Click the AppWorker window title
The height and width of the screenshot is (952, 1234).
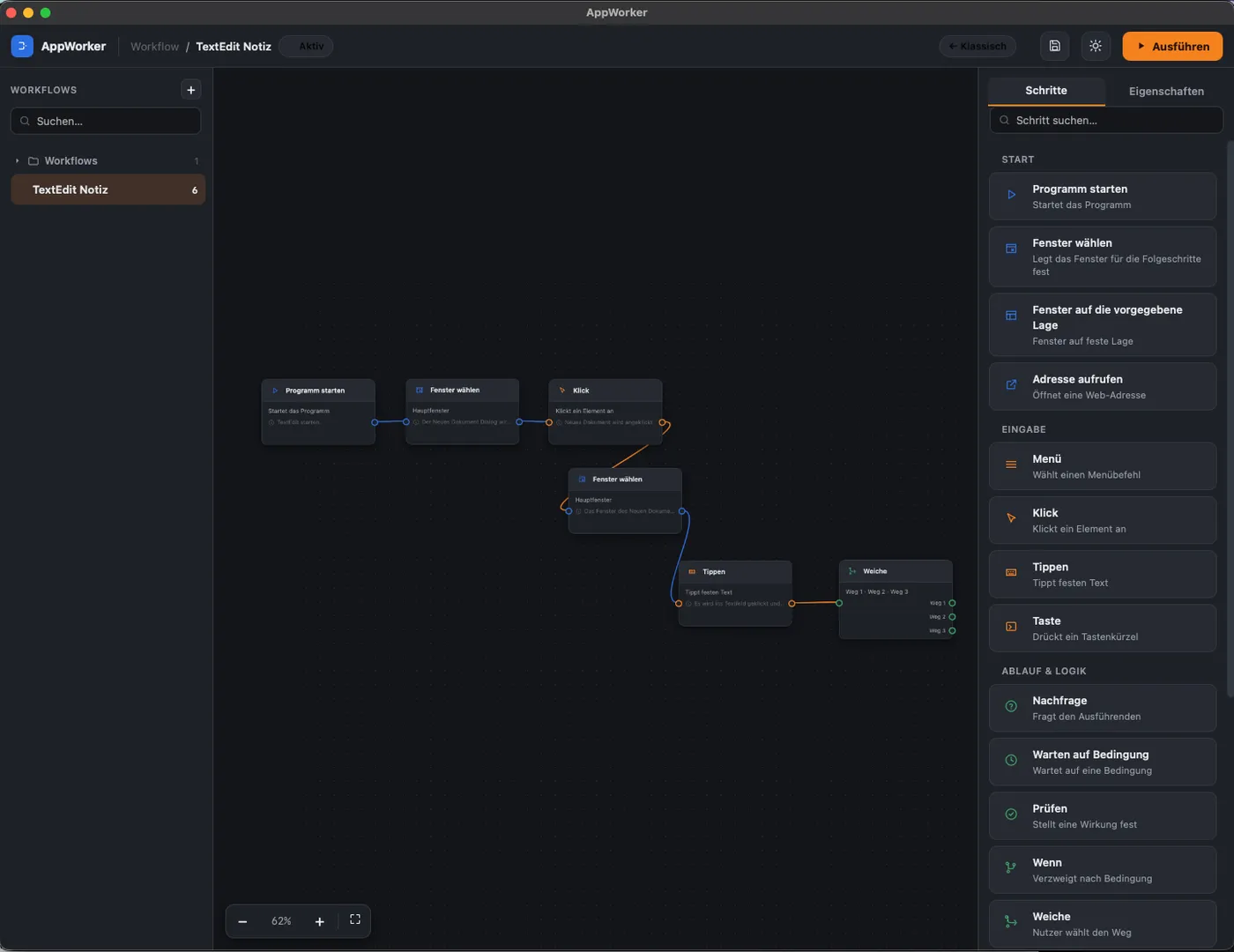pos(617,12)
